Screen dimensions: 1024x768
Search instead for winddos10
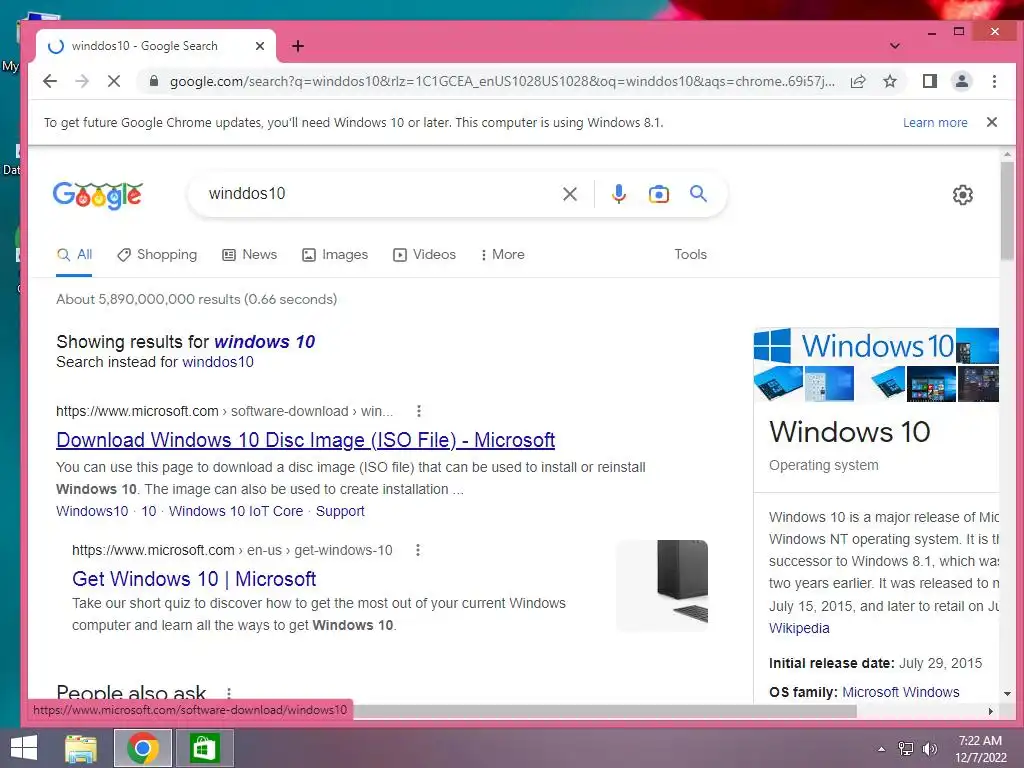[x=217, y=362]
